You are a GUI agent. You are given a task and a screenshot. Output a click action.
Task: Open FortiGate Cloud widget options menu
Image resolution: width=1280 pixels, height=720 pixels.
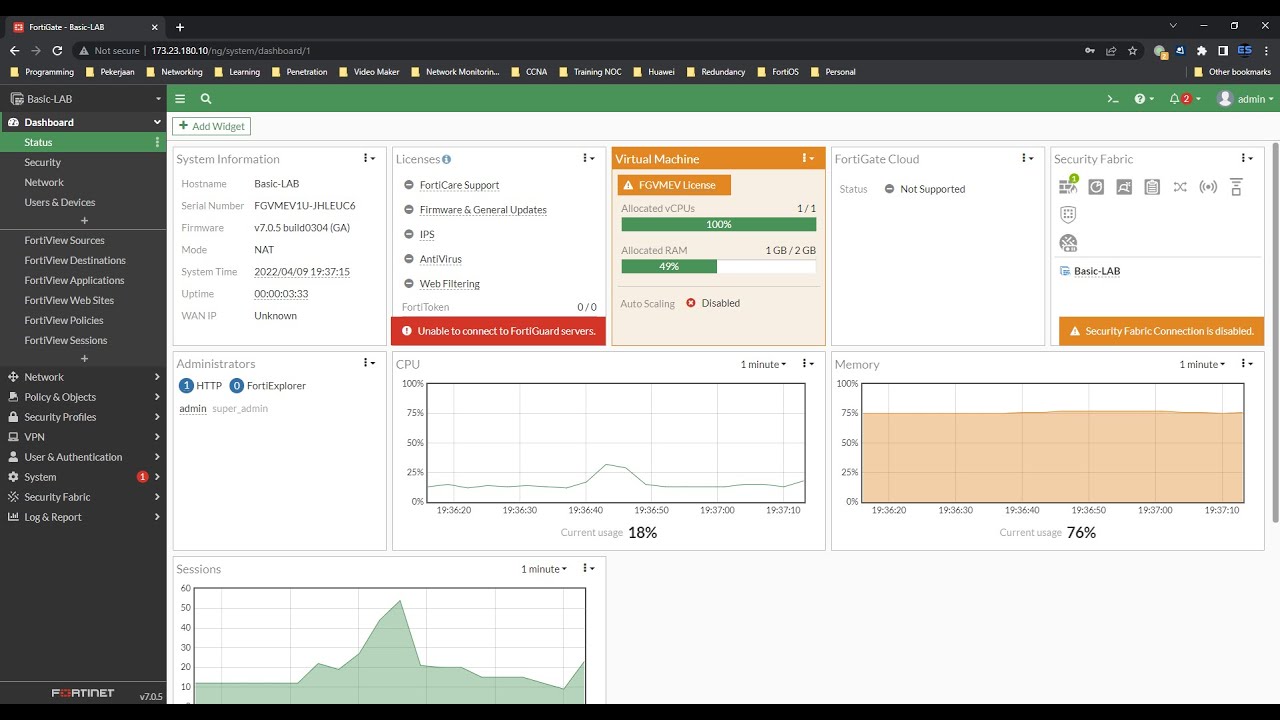(x=1027, y=158)
